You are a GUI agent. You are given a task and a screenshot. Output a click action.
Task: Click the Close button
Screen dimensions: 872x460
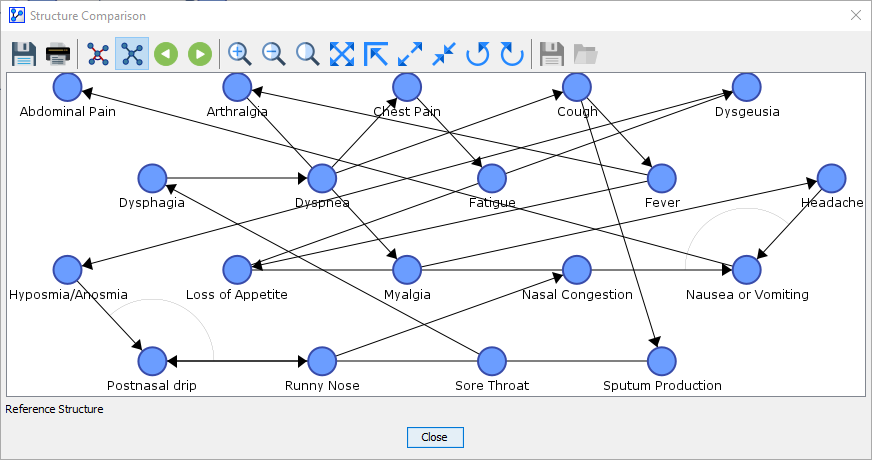435,437
